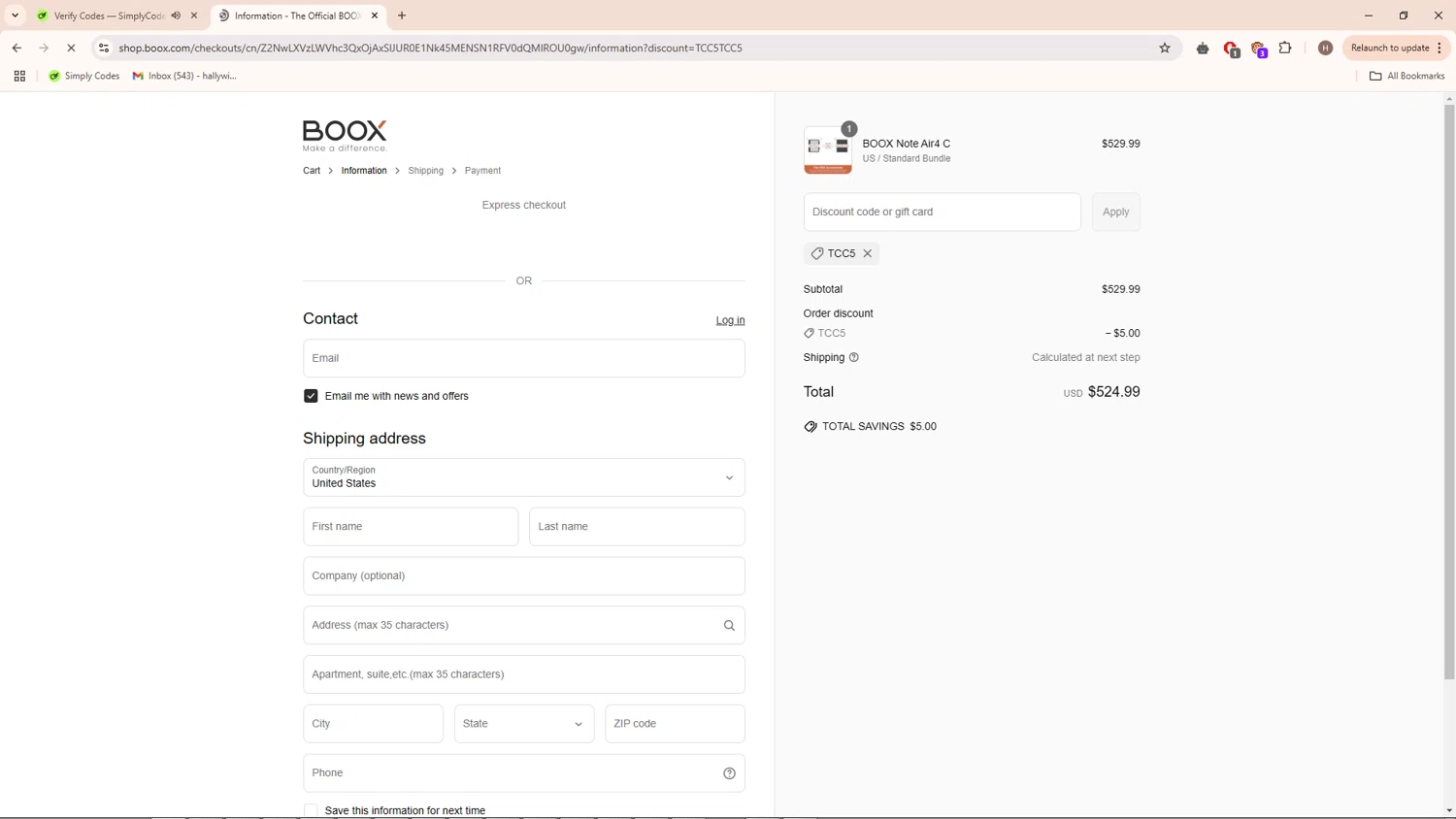Screen dimensions: 1456x819
Task: Open the robot-head extension icon
Action: coord(1203,48)
